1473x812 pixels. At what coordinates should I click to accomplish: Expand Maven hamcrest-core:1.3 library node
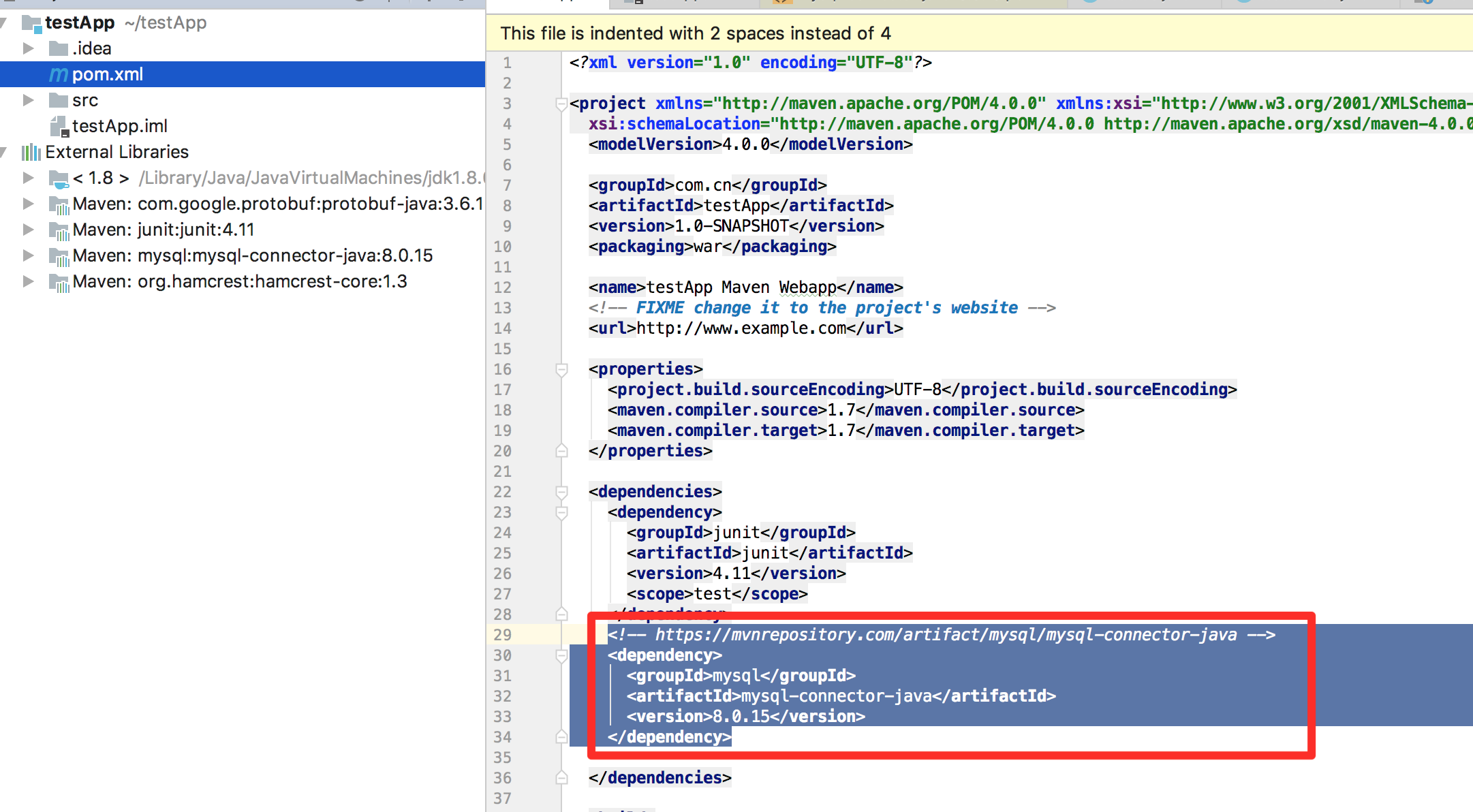tap(28, 281)
